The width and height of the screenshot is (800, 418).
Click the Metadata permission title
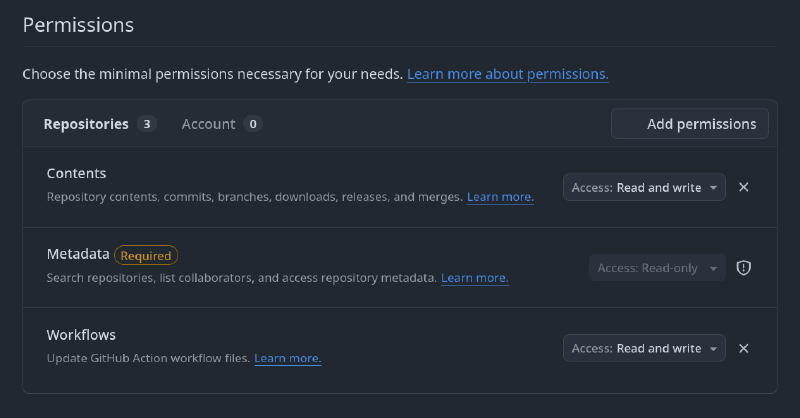78,254
